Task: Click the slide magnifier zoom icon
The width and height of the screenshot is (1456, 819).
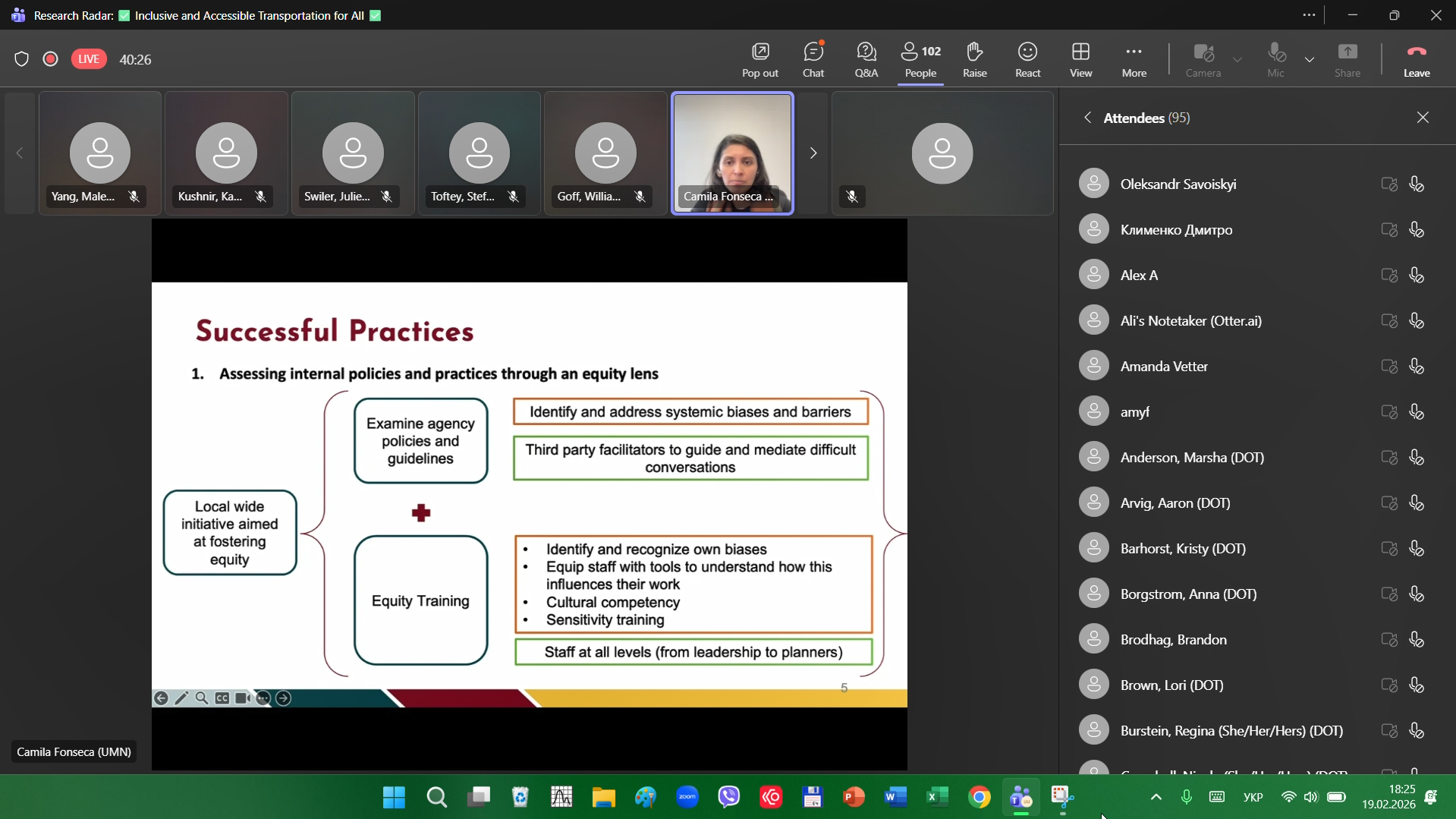Action: click(x=202, y=698)
